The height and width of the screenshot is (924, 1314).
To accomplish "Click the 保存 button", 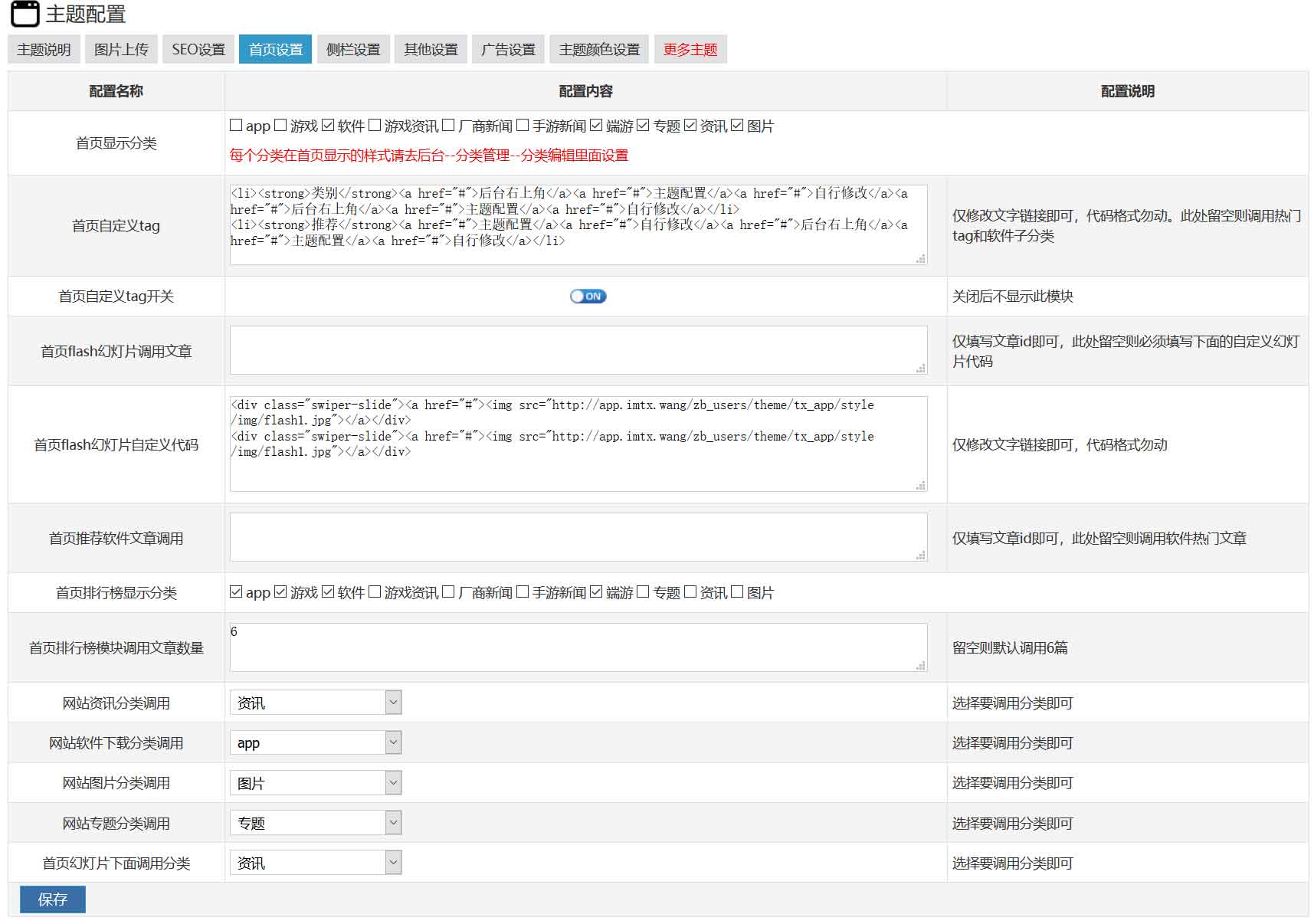I will 52,899.
